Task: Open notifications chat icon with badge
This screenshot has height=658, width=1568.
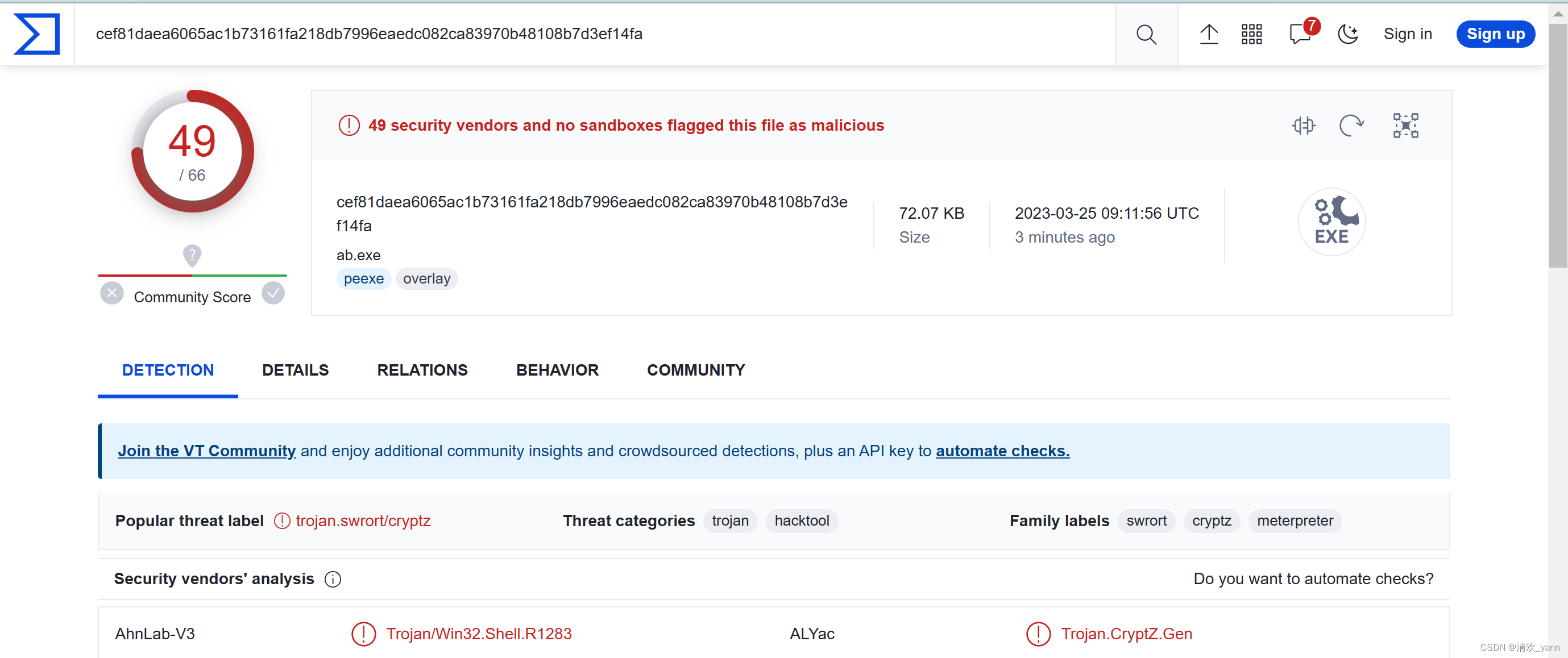Action: pyautogui.click(x=1301, y=34)
